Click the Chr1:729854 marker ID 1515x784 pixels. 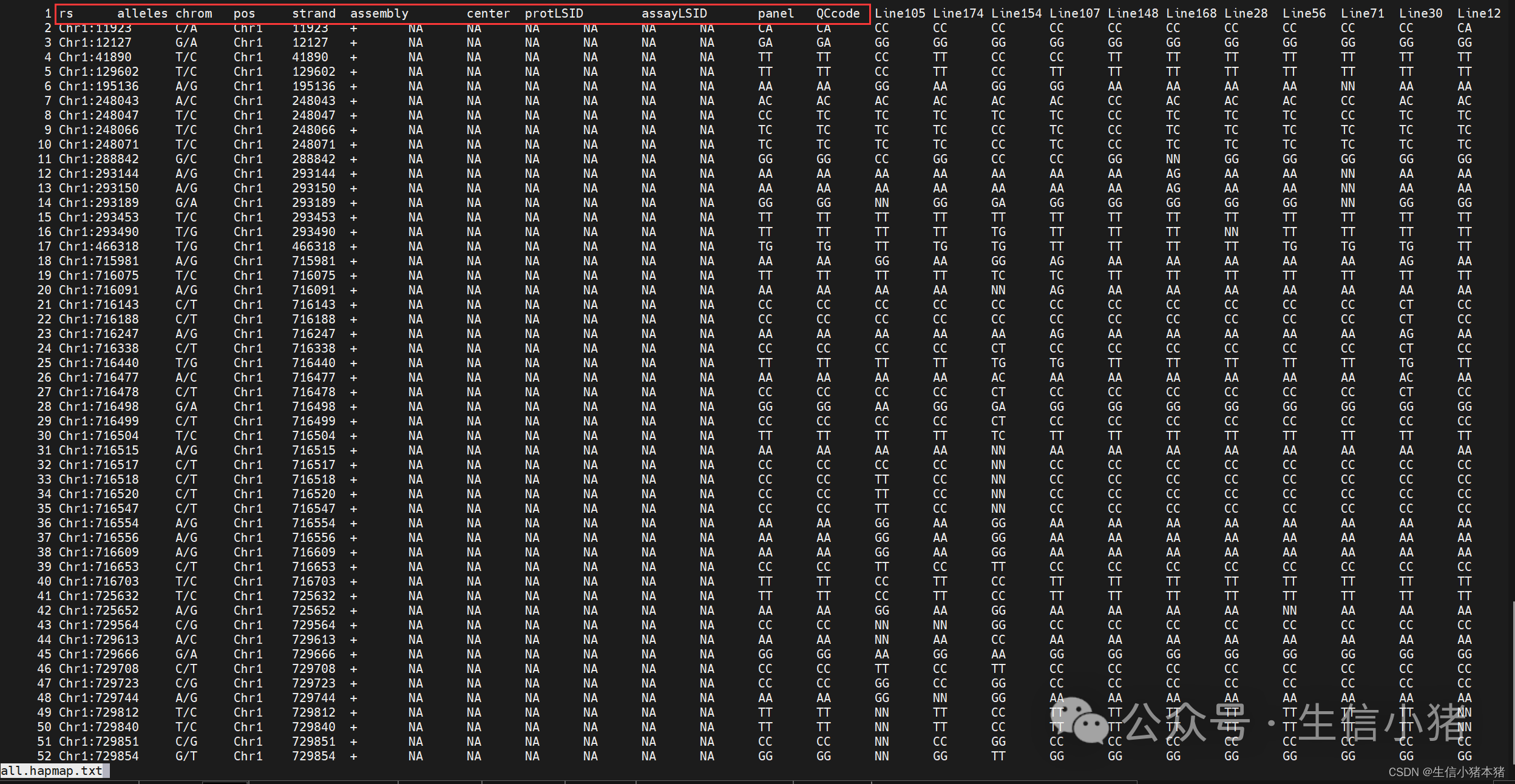[x=99, y=756]
